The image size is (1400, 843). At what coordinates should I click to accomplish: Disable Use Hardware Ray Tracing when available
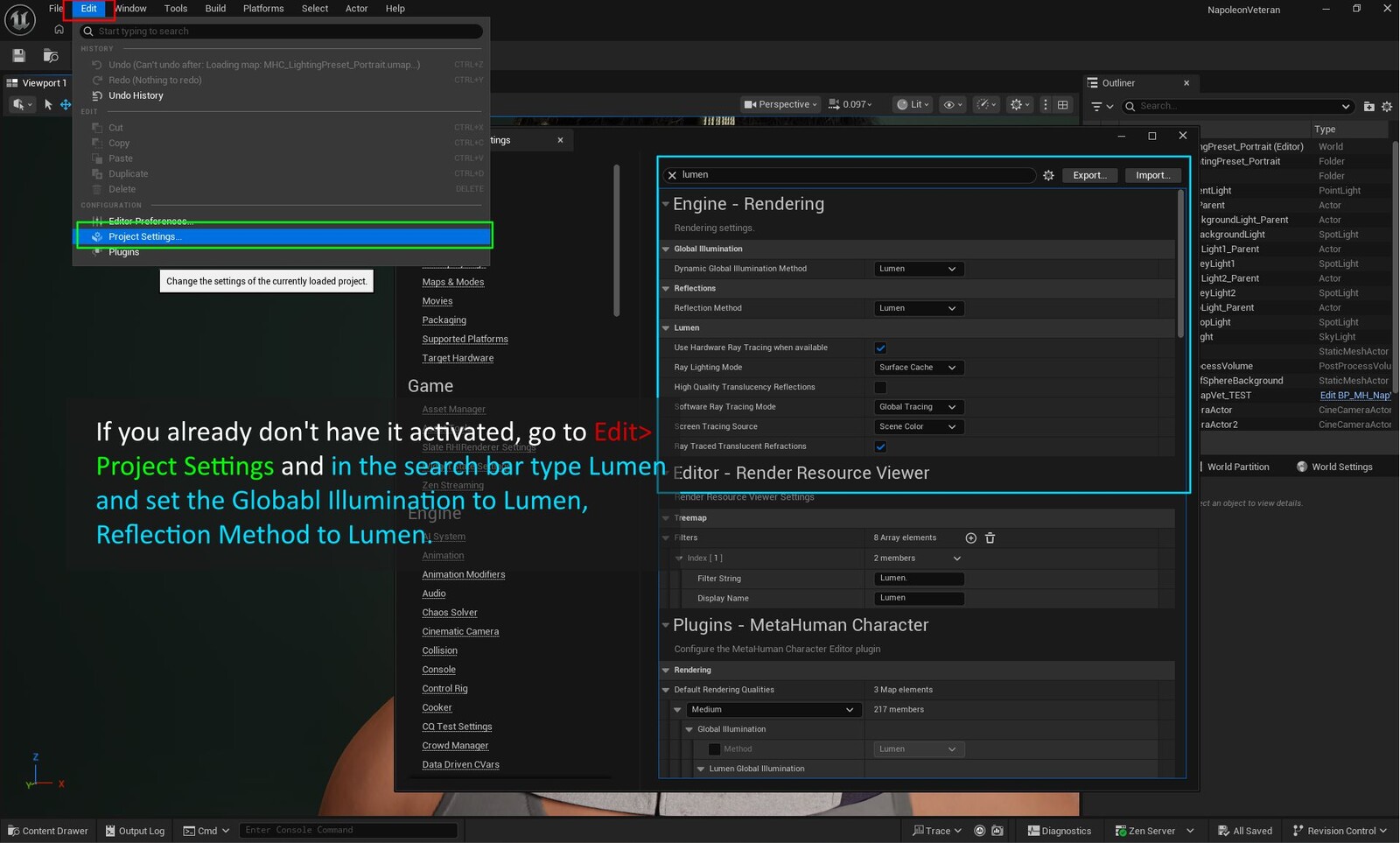tap(880, 348)
